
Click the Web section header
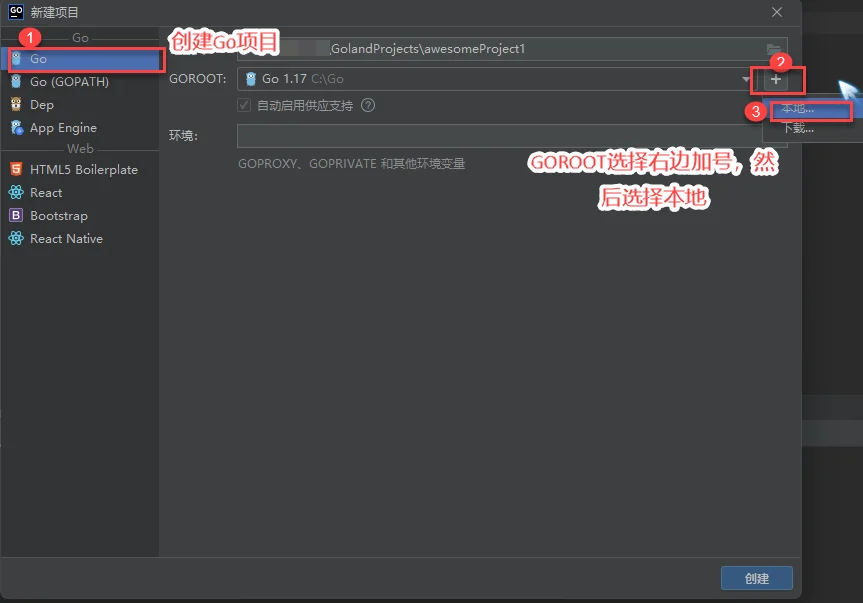[80, 149]
